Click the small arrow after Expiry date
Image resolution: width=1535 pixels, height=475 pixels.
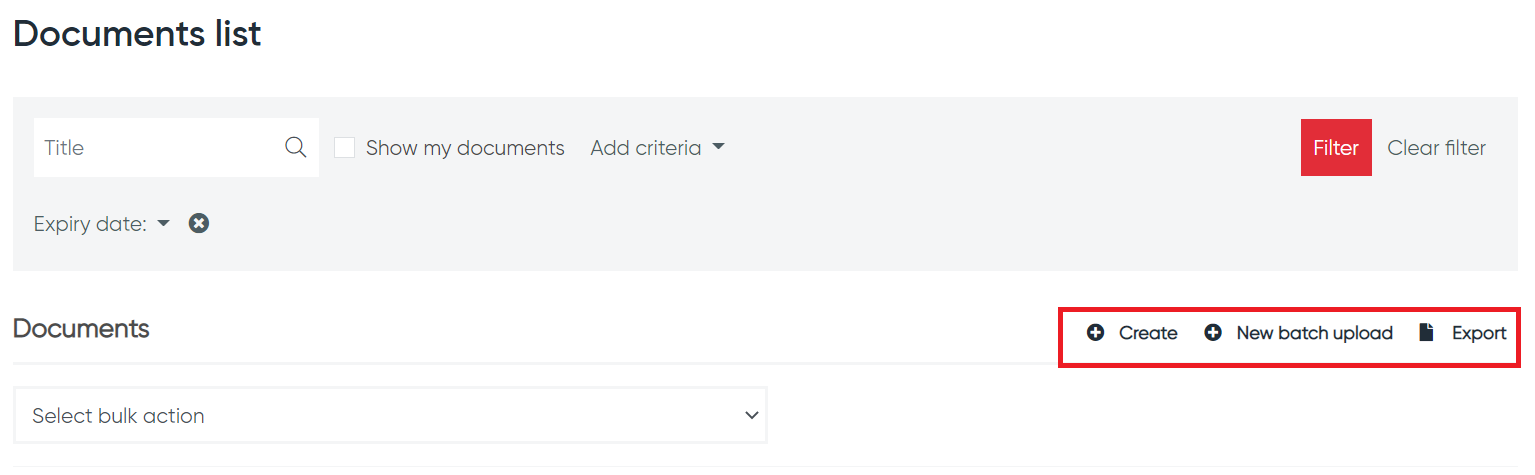(164, 224)
